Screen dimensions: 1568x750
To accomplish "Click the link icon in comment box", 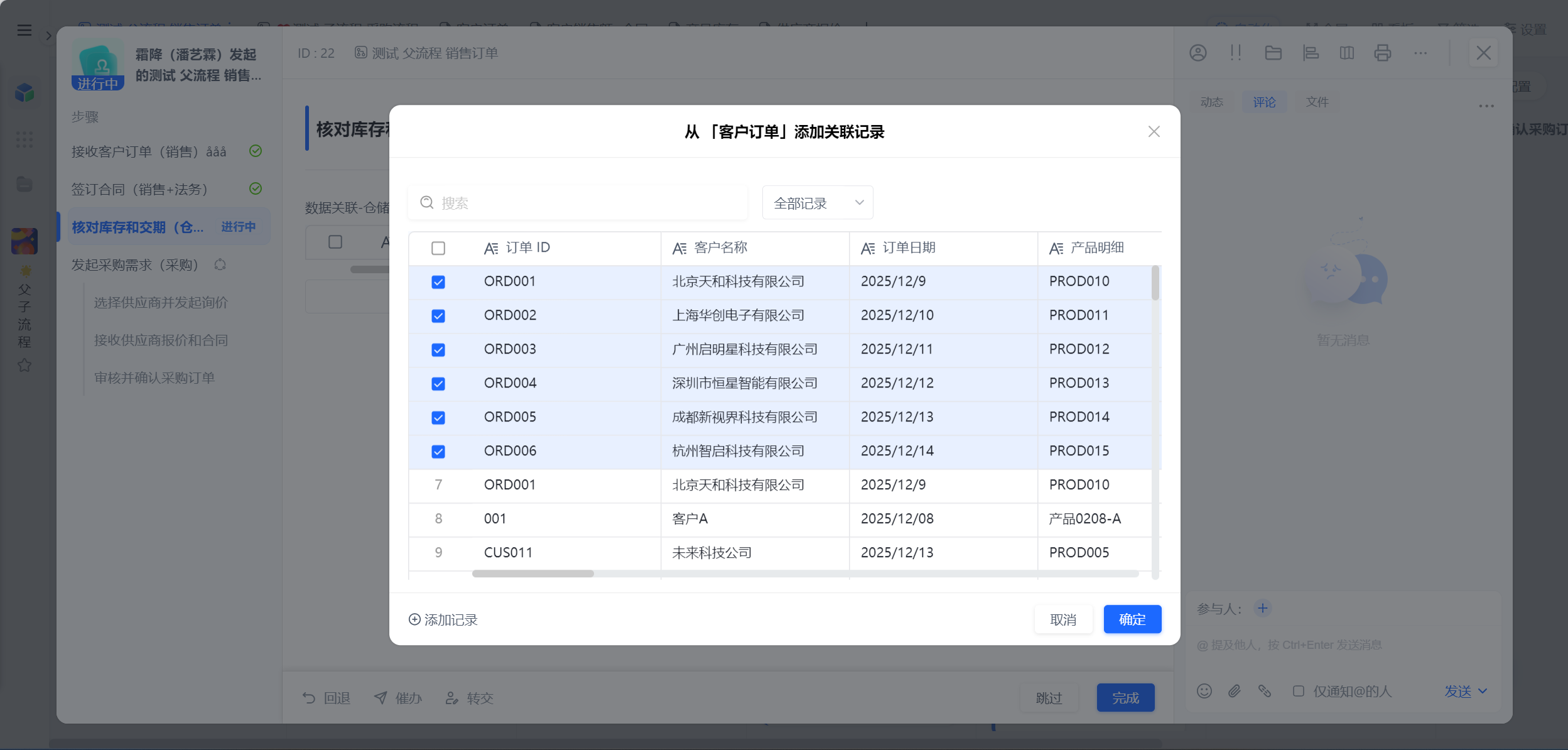I will (x=1265, y=691).
